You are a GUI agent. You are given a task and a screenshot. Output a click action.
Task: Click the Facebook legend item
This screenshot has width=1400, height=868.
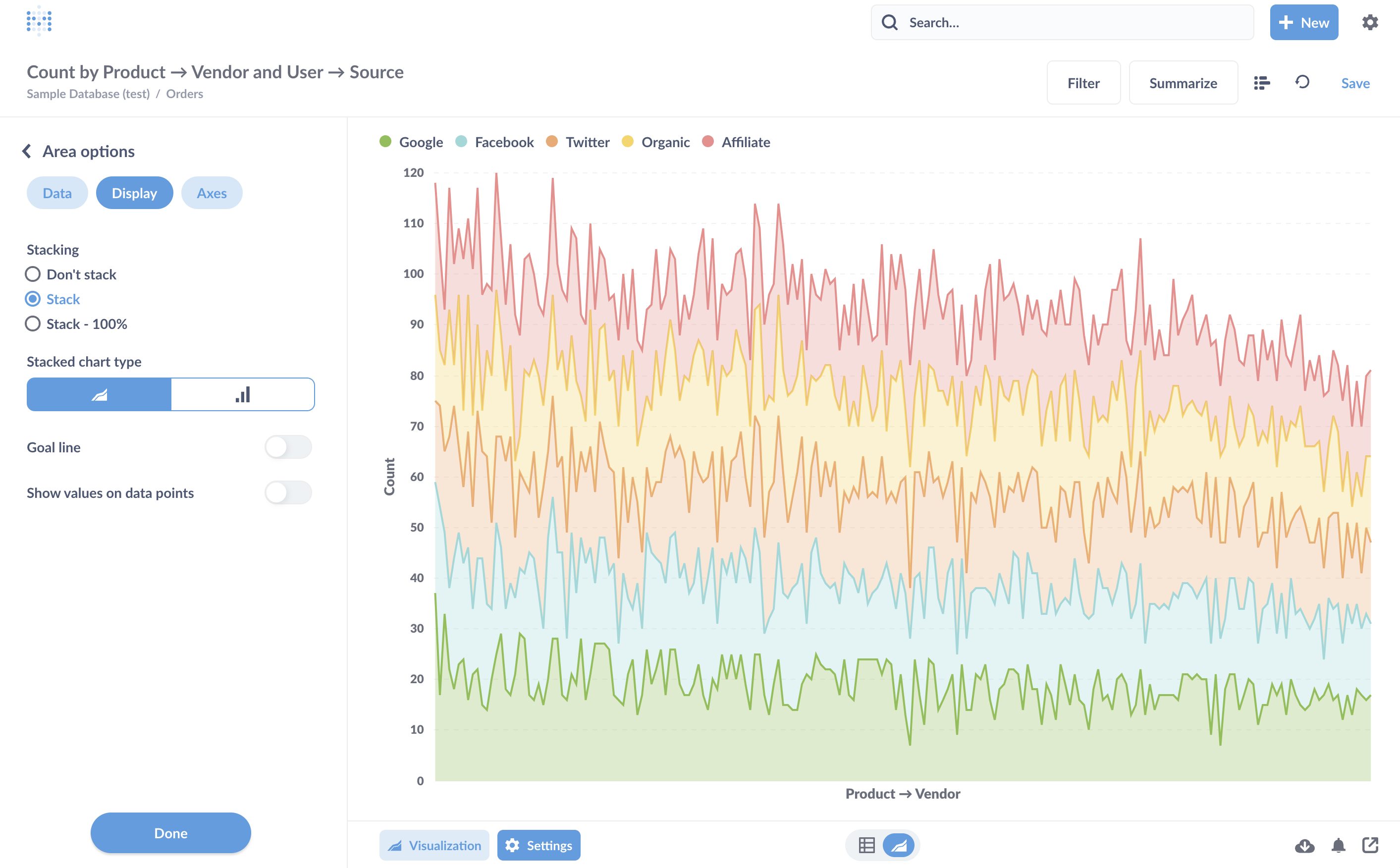click(x=494, y=142)
